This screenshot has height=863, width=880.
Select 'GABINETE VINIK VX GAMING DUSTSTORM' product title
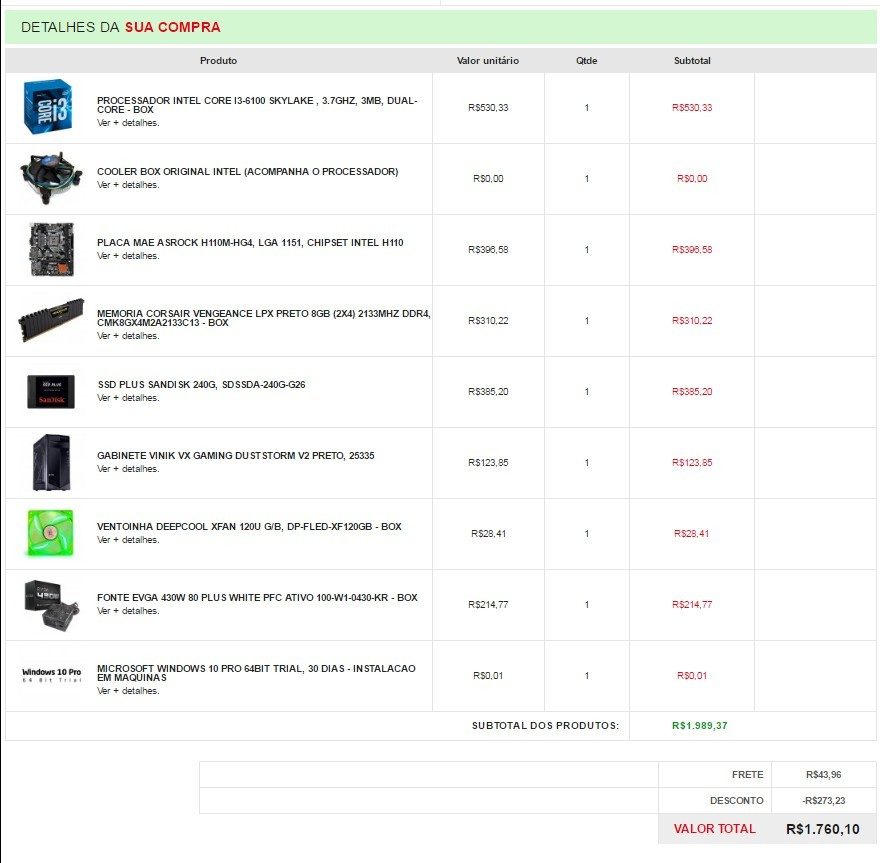click(236, 456)
